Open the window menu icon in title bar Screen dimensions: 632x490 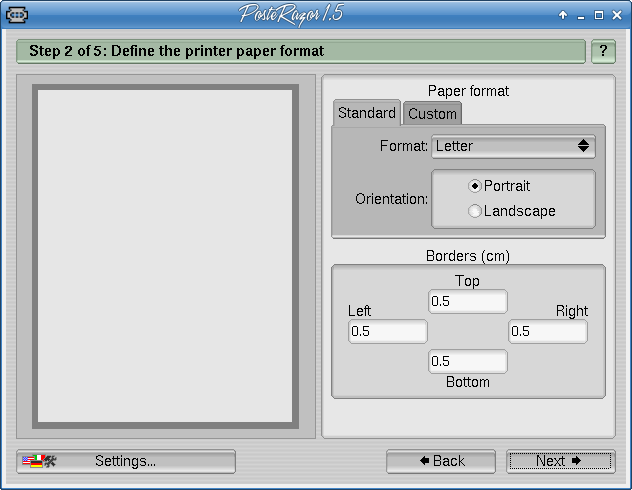pyautogui.click(x=17, y=15)
